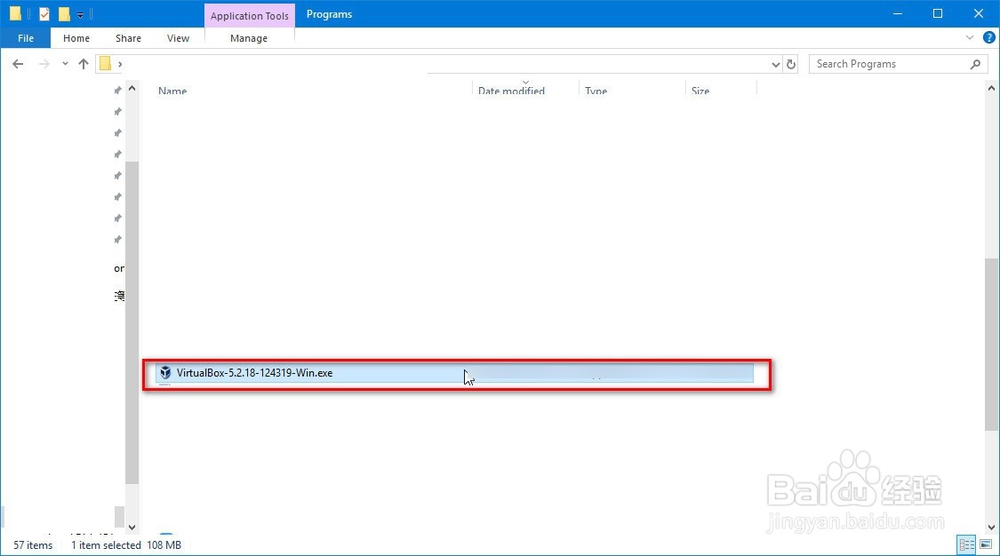Open Help with the question mark icon
The image size is (1000, 556).
(x=989, y=38)
